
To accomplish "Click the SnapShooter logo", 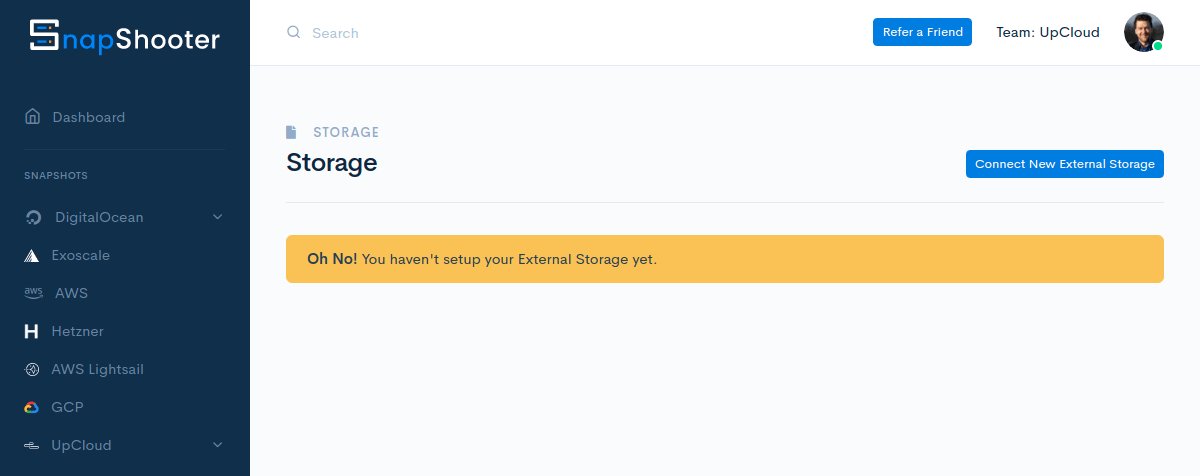I will [124, 37].
